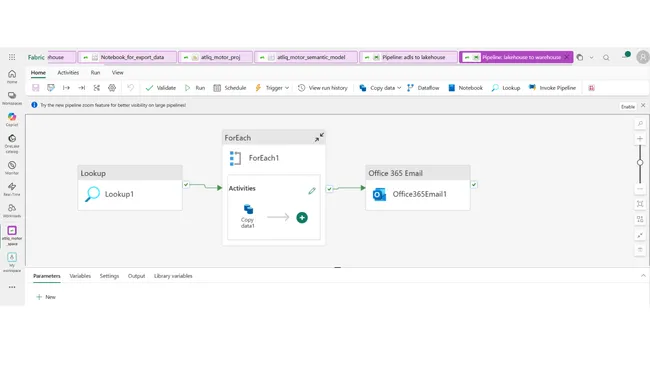Image resolution: width=650 pixels, height=366 pixels.
Task: Click the Schedule button
Action: (230, 88)
